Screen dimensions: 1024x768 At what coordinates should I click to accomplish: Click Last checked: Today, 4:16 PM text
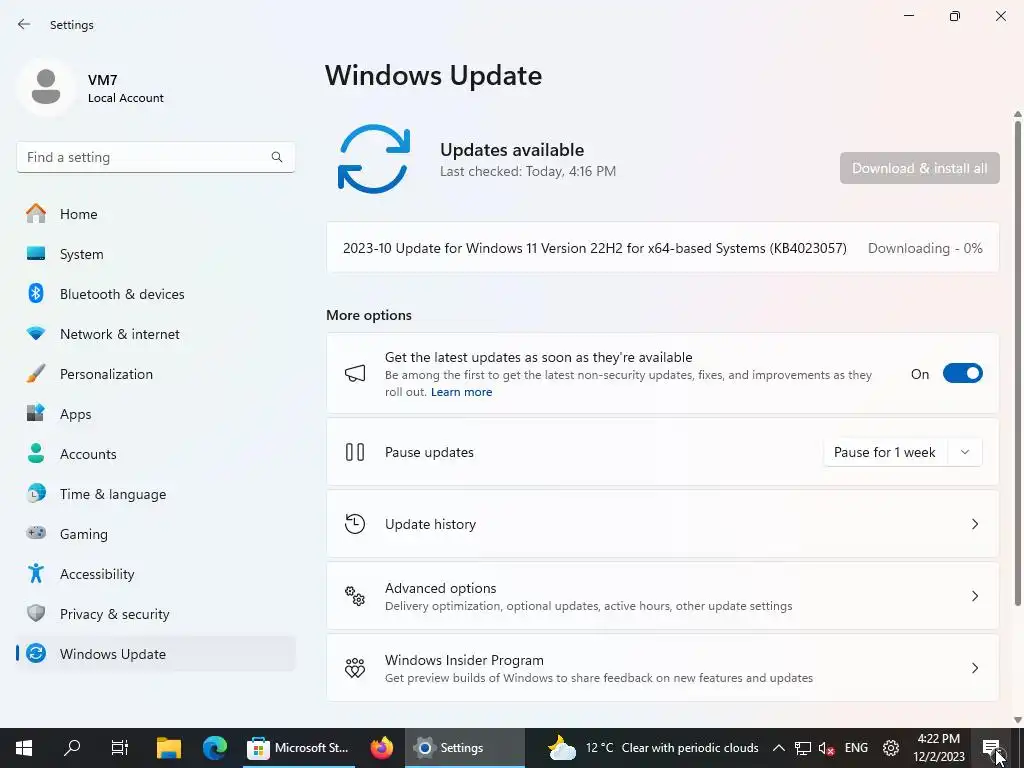(528, 171)
